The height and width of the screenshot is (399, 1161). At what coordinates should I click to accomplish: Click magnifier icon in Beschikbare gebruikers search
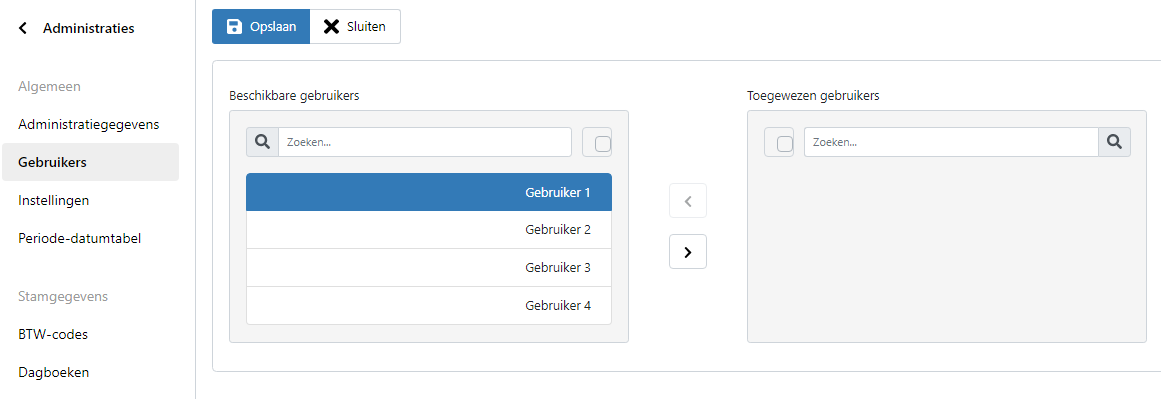tap(262, 142)
